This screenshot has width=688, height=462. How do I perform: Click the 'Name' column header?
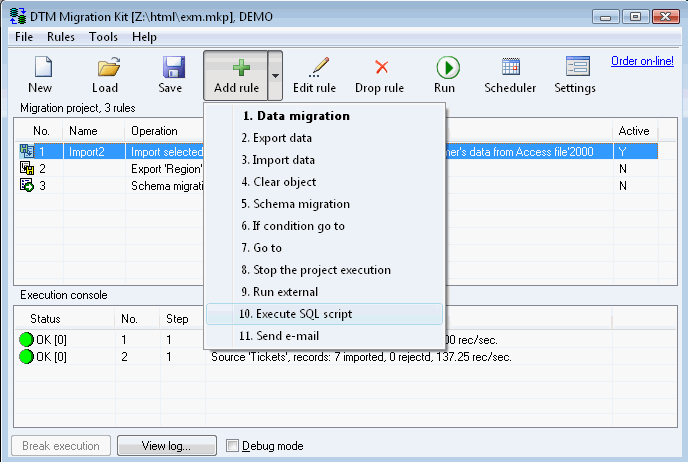click(94, 131)
